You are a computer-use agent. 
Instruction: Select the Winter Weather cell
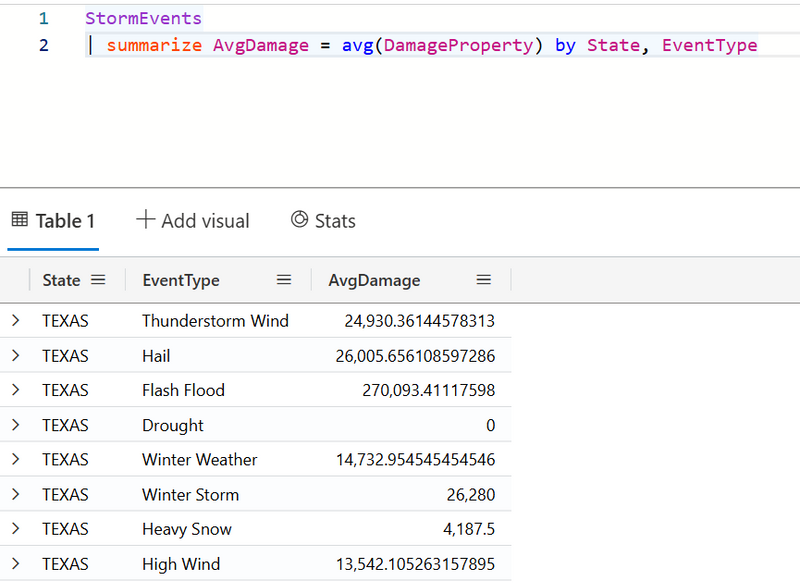(199, 460)
